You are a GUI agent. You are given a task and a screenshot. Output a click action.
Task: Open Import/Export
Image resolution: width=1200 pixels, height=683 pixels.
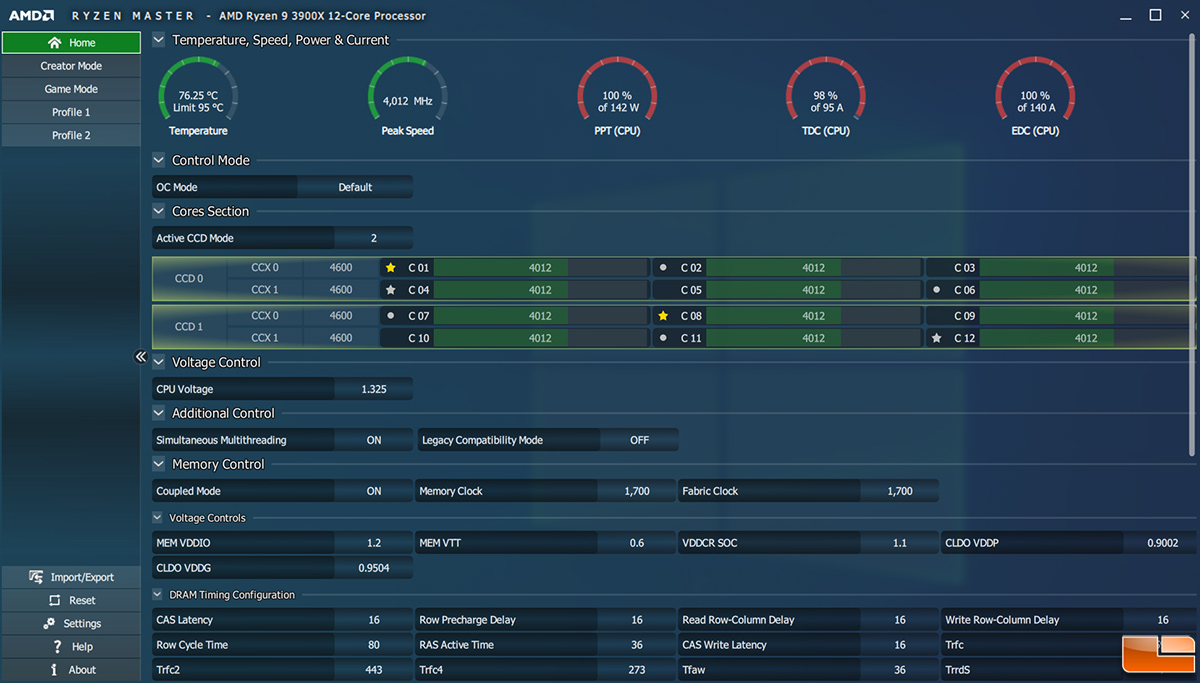click(71, 577)
